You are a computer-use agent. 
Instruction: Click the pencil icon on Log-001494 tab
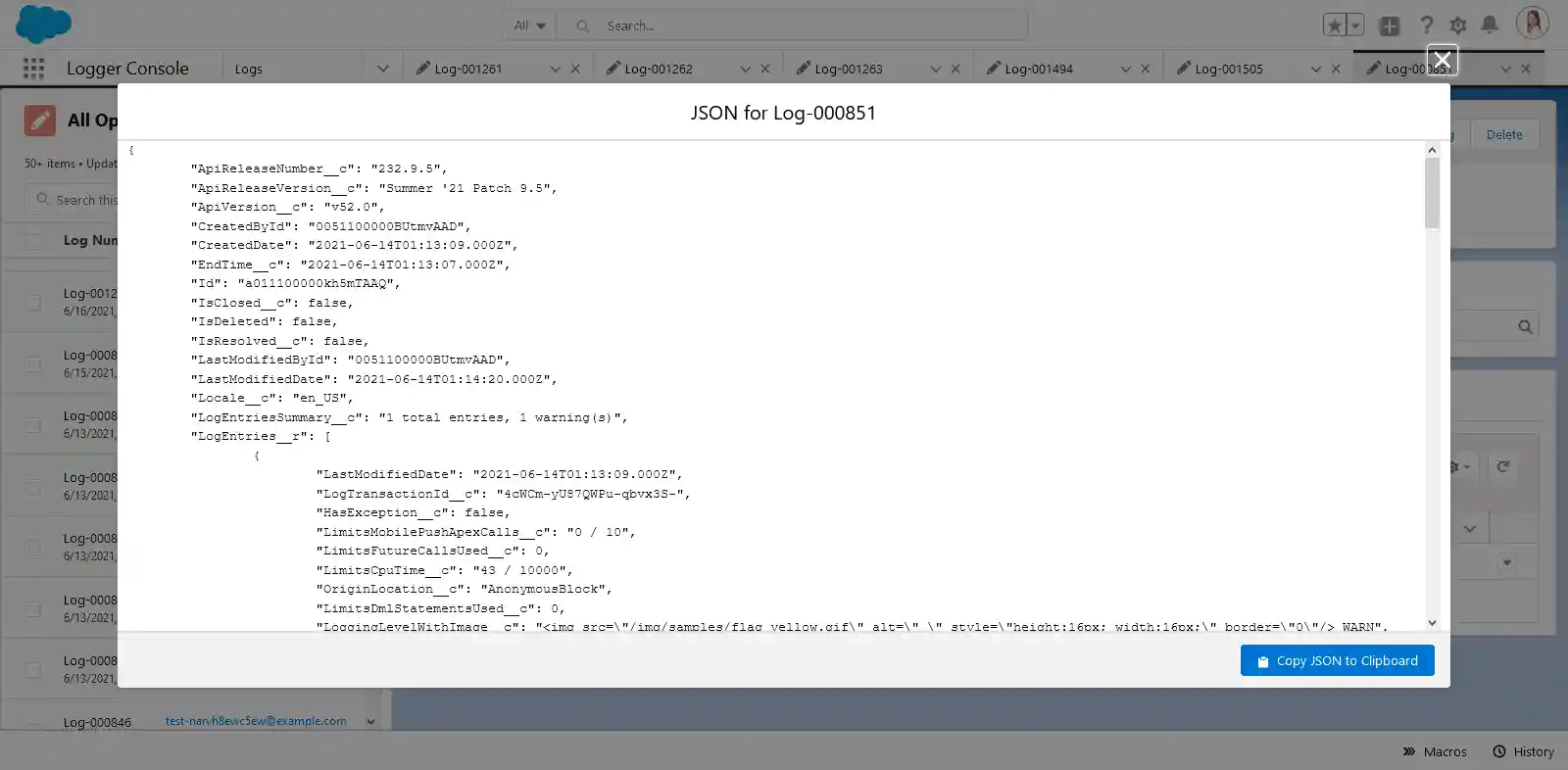pyautogui.click(x=993, y=68)
